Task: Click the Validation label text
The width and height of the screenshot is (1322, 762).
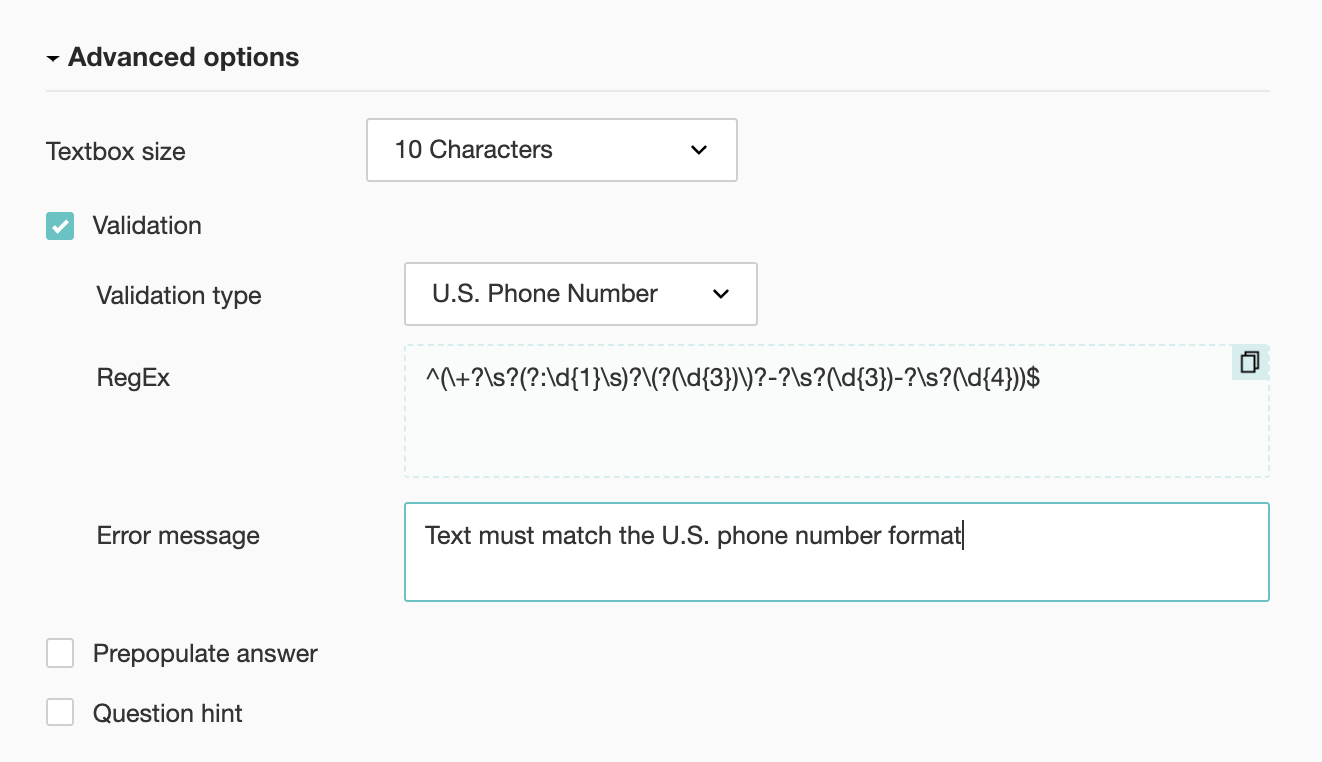Action: tap(147, 226)
